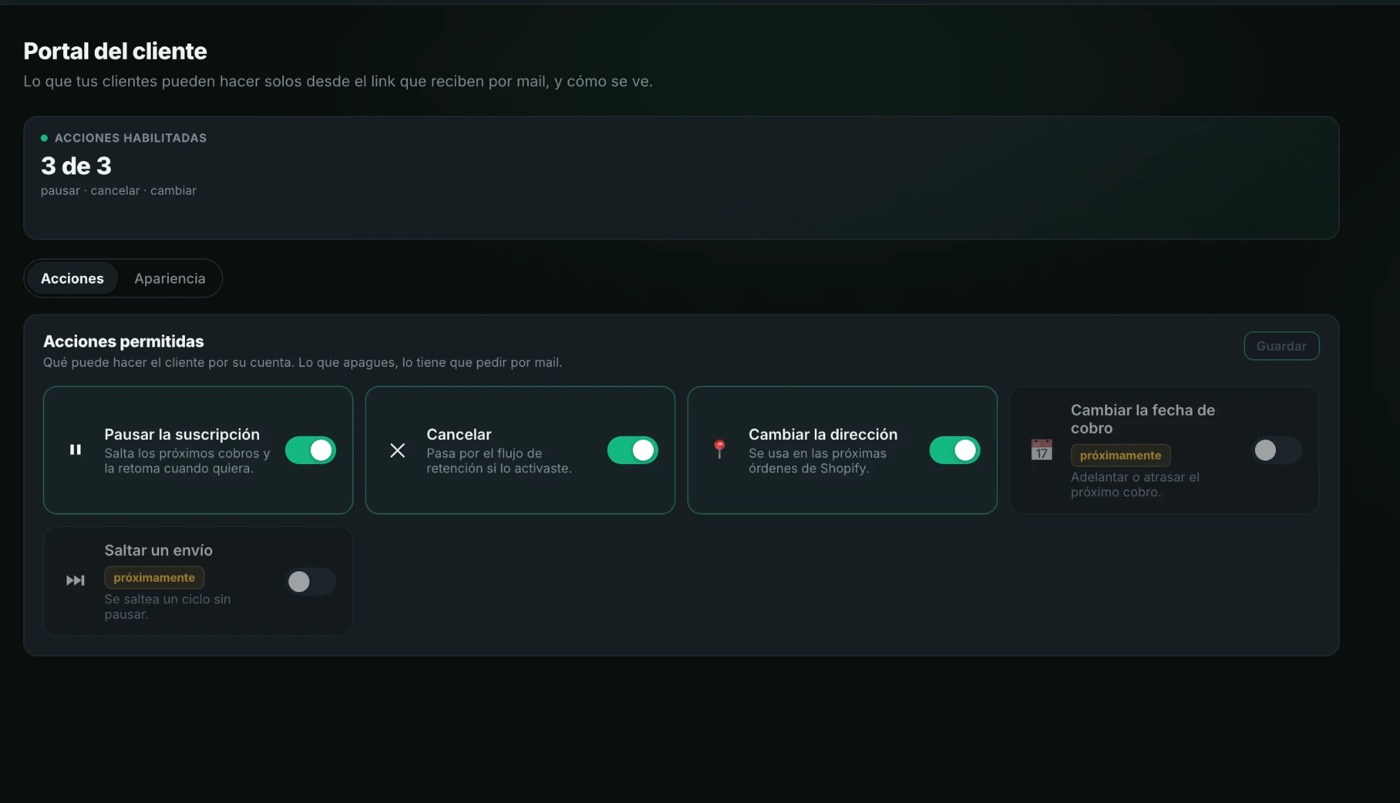Click the skip-forward icon for Saltar un envío

75,580
